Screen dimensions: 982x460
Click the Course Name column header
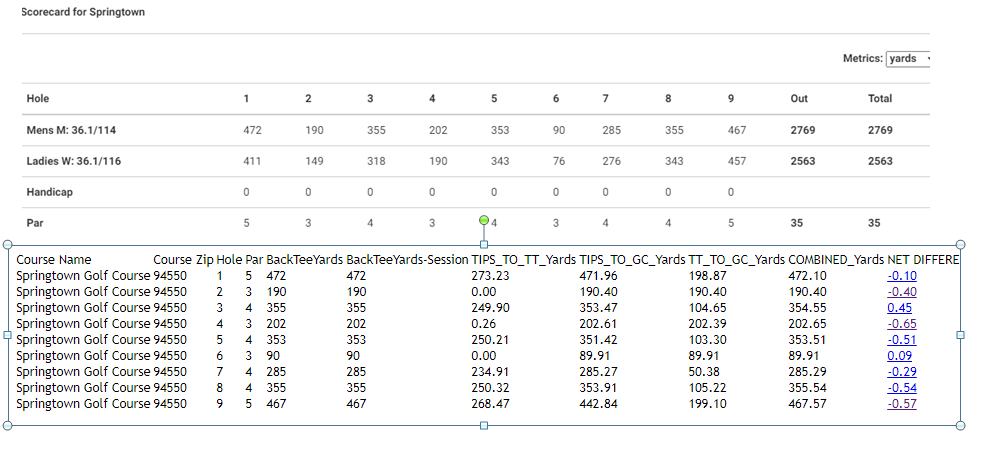54,260
